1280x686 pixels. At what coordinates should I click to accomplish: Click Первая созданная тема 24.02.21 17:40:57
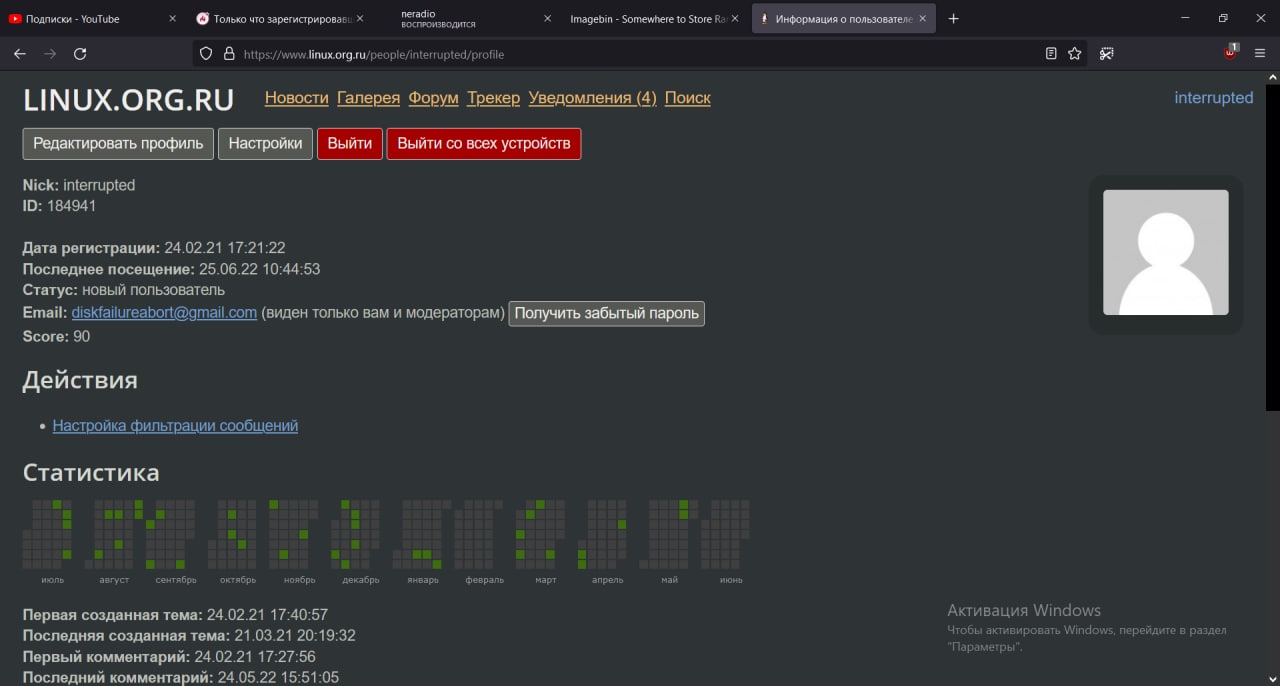tap(176, 615)
